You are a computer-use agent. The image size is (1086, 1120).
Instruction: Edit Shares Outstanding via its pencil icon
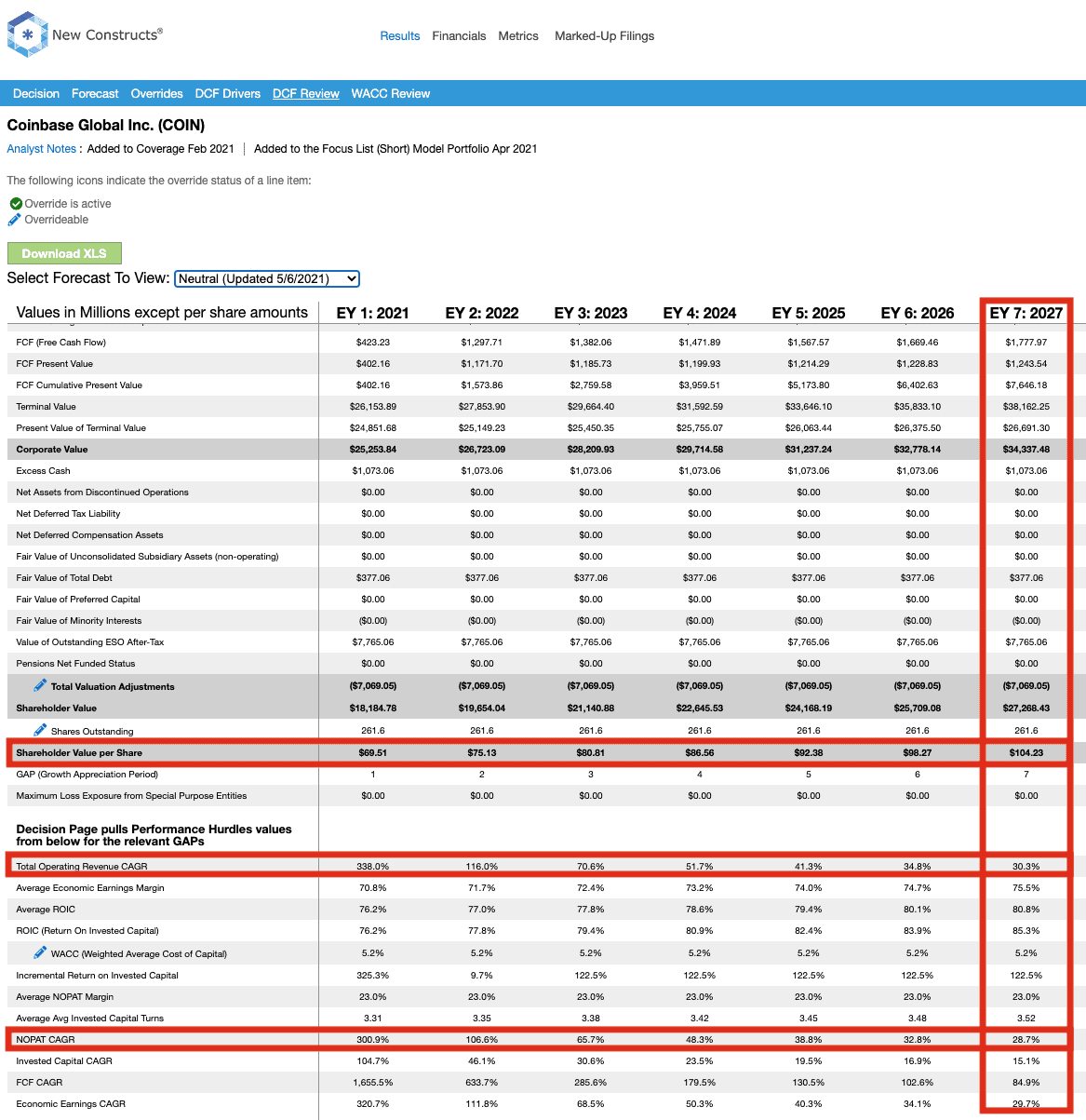click(40, 730)
